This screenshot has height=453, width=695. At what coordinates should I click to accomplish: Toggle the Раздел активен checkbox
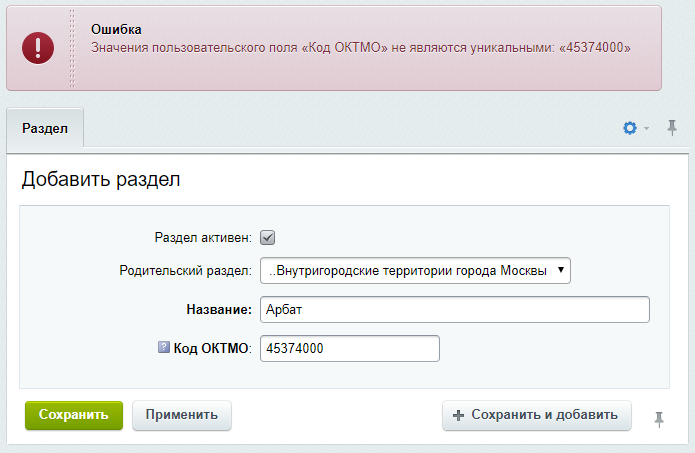(x=267, y=238)
